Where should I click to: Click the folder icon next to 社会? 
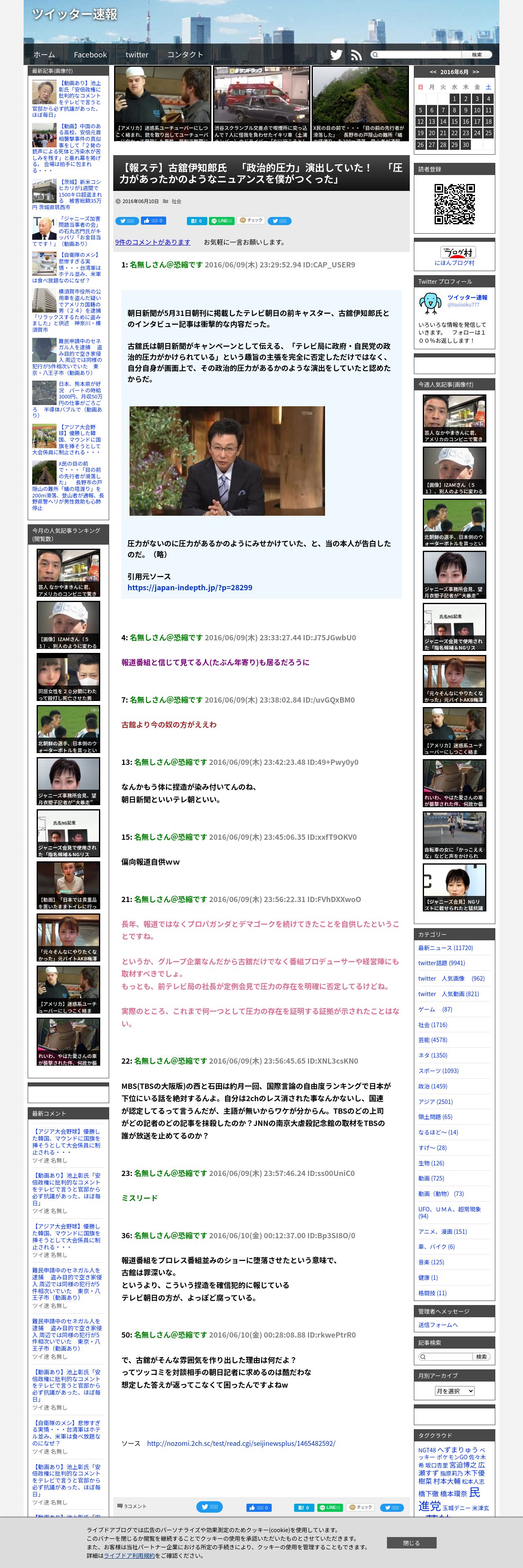click(x=166, y=201)
